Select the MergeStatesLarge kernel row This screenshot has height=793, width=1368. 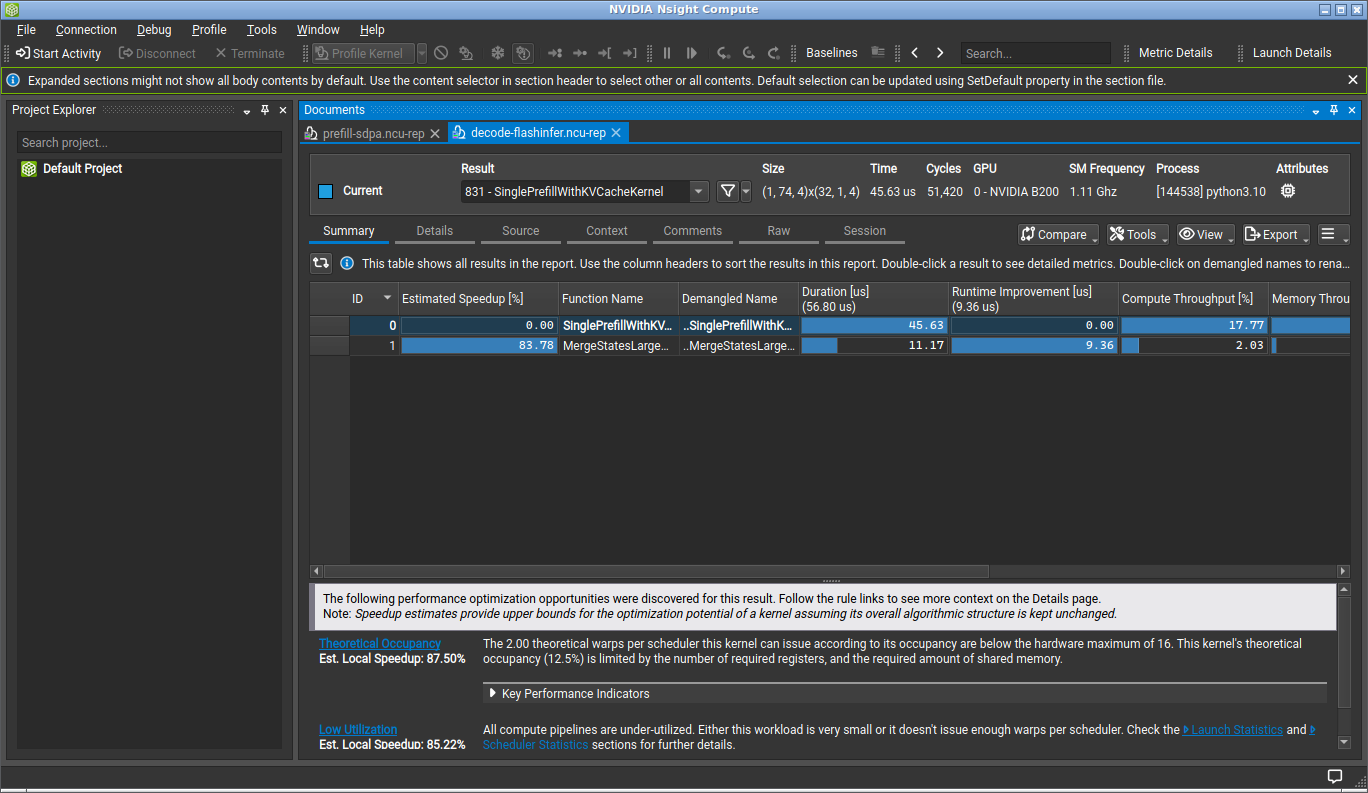point(830,345)
